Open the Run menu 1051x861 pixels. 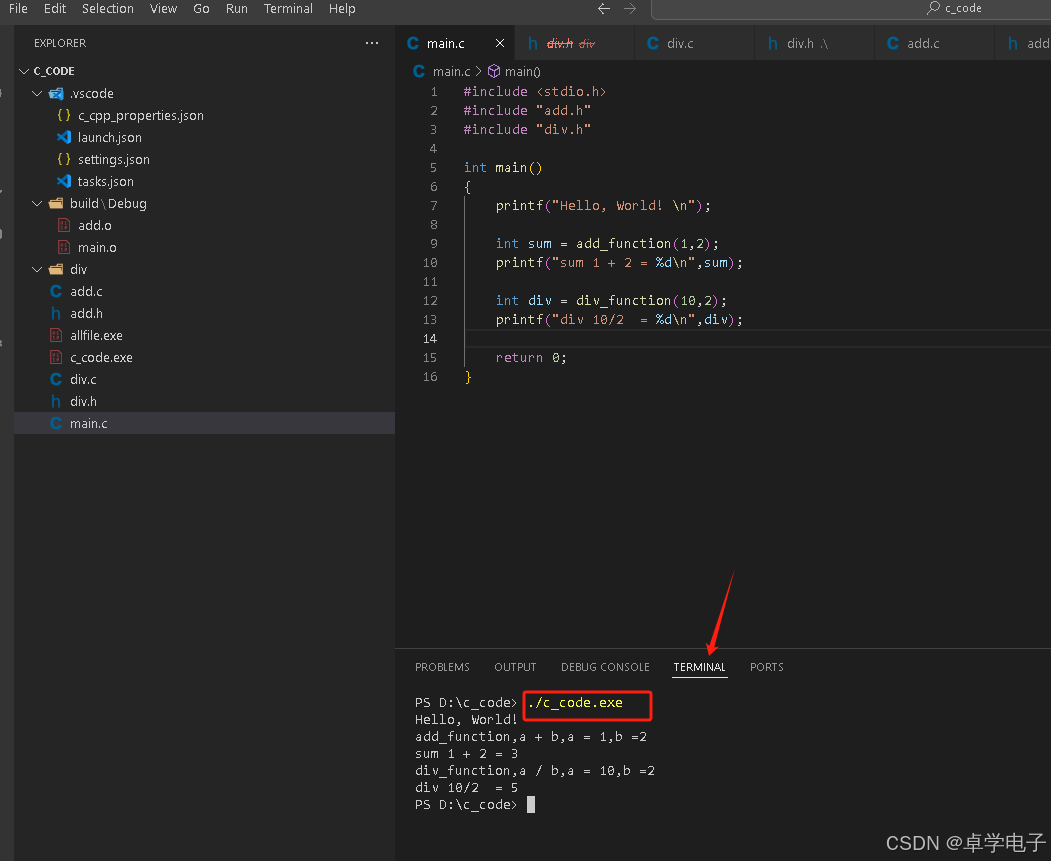(237, 9)
